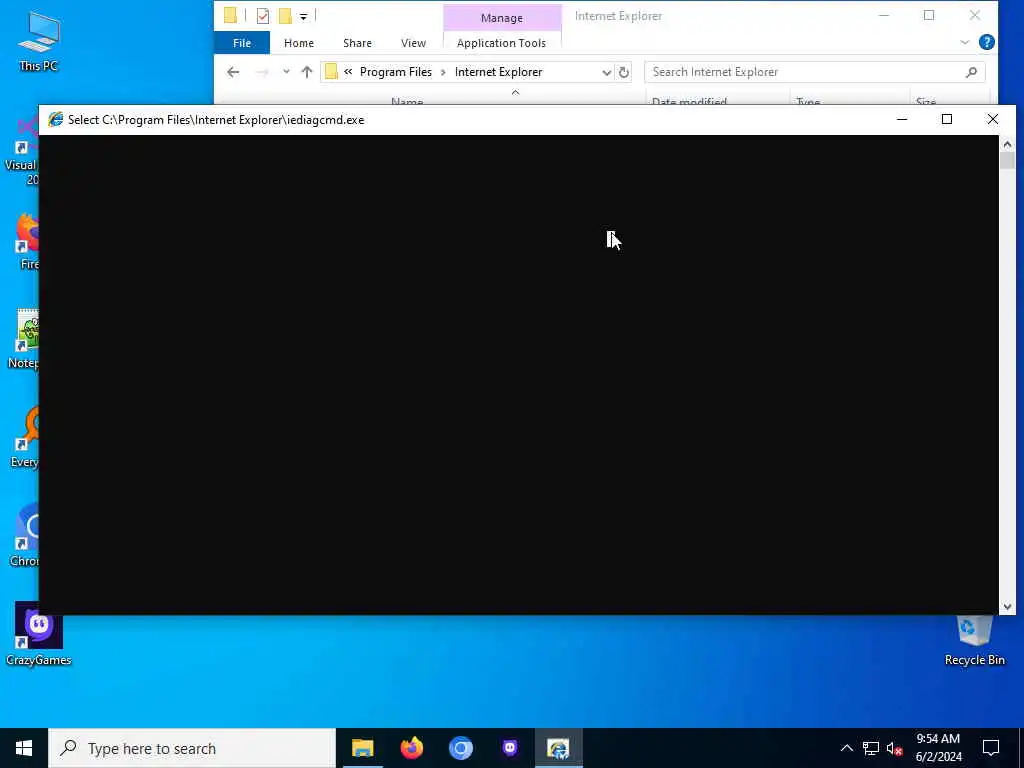1024x768 pixels.
Task: Click Properties icon in Quick Access Toolbar
Action: [263, 16]
